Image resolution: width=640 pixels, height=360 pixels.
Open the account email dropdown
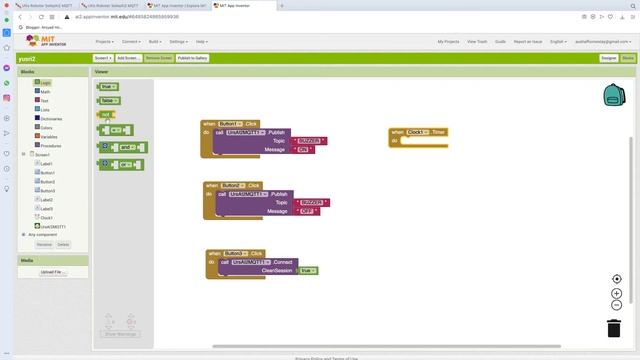click(x=603, y=42)
